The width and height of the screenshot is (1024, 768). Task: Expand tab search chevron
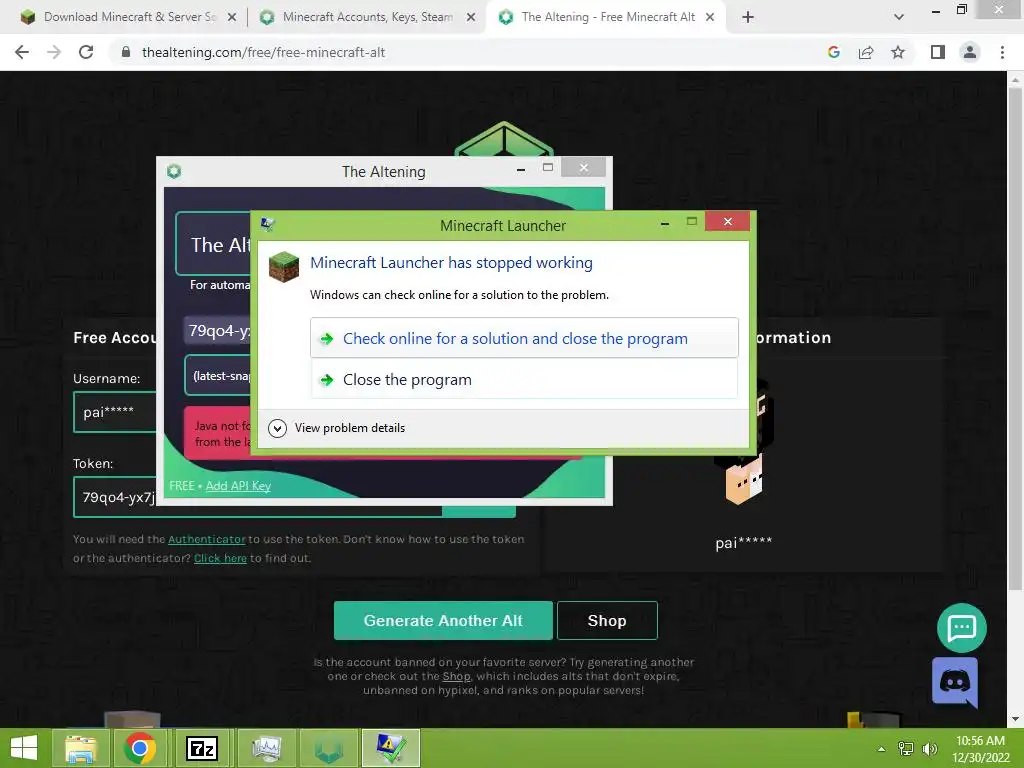pyautogui.click(x=899, y=17)
